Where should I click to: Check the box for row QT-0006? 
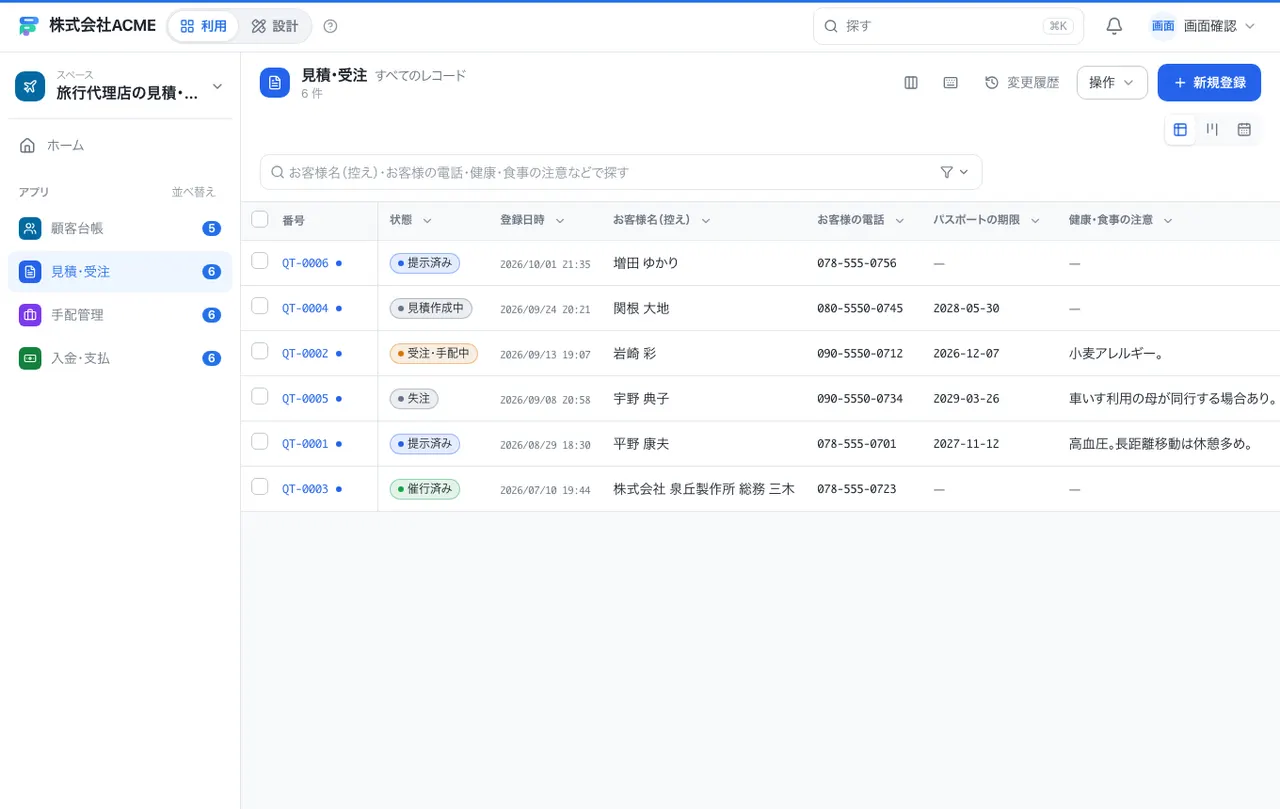click(x=260, y=261)
